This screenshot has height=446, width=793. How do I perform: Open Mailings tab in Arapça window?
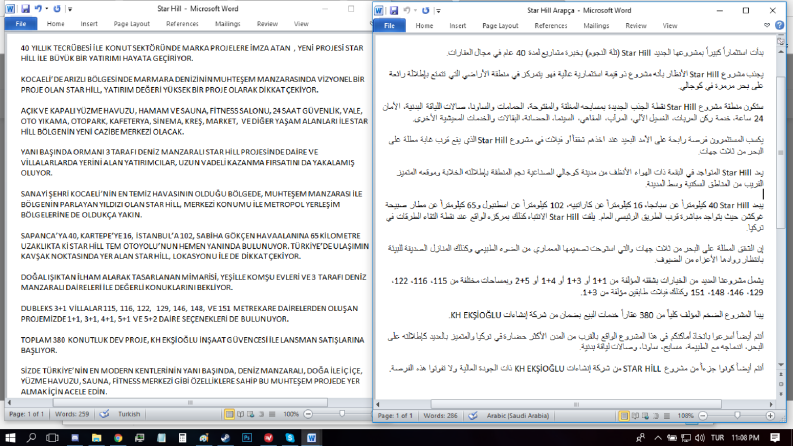click(596, 25)
